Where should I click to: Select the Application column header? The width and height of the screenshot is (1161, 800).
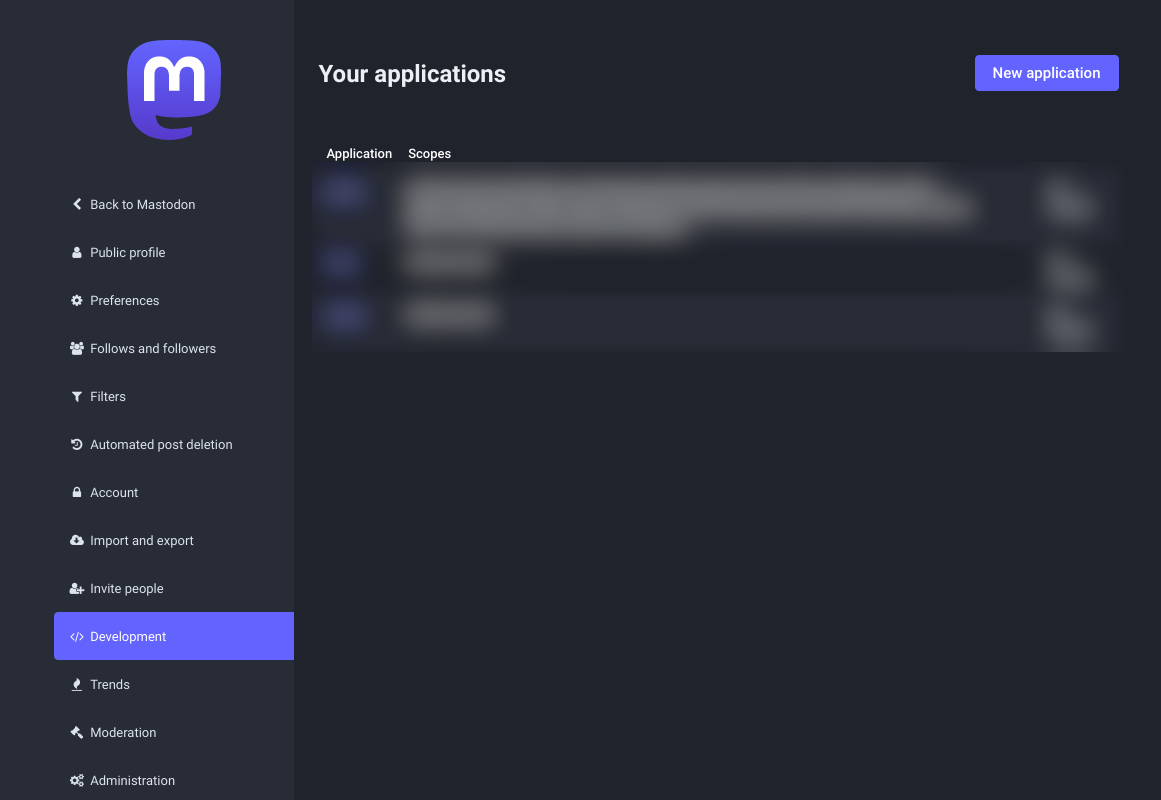click(359, 154)
